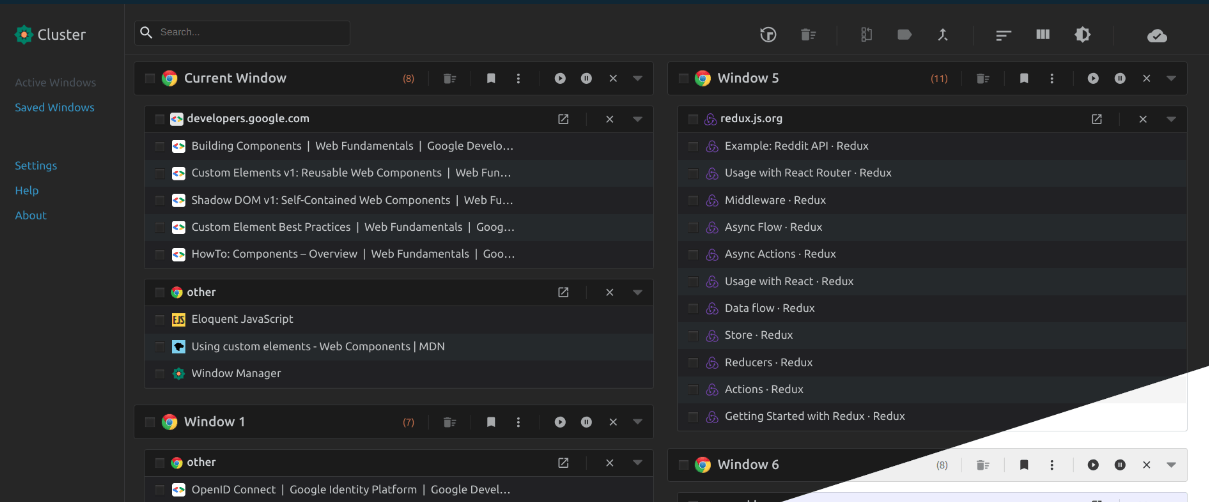Tick the redux.js.org group checkbox
This screenshot has width=1209, height=502.
tap(693, 119)
